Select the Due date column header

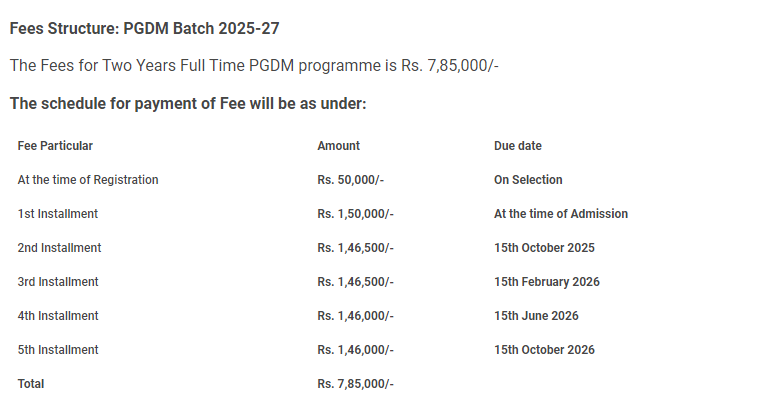tap(518, 146)
